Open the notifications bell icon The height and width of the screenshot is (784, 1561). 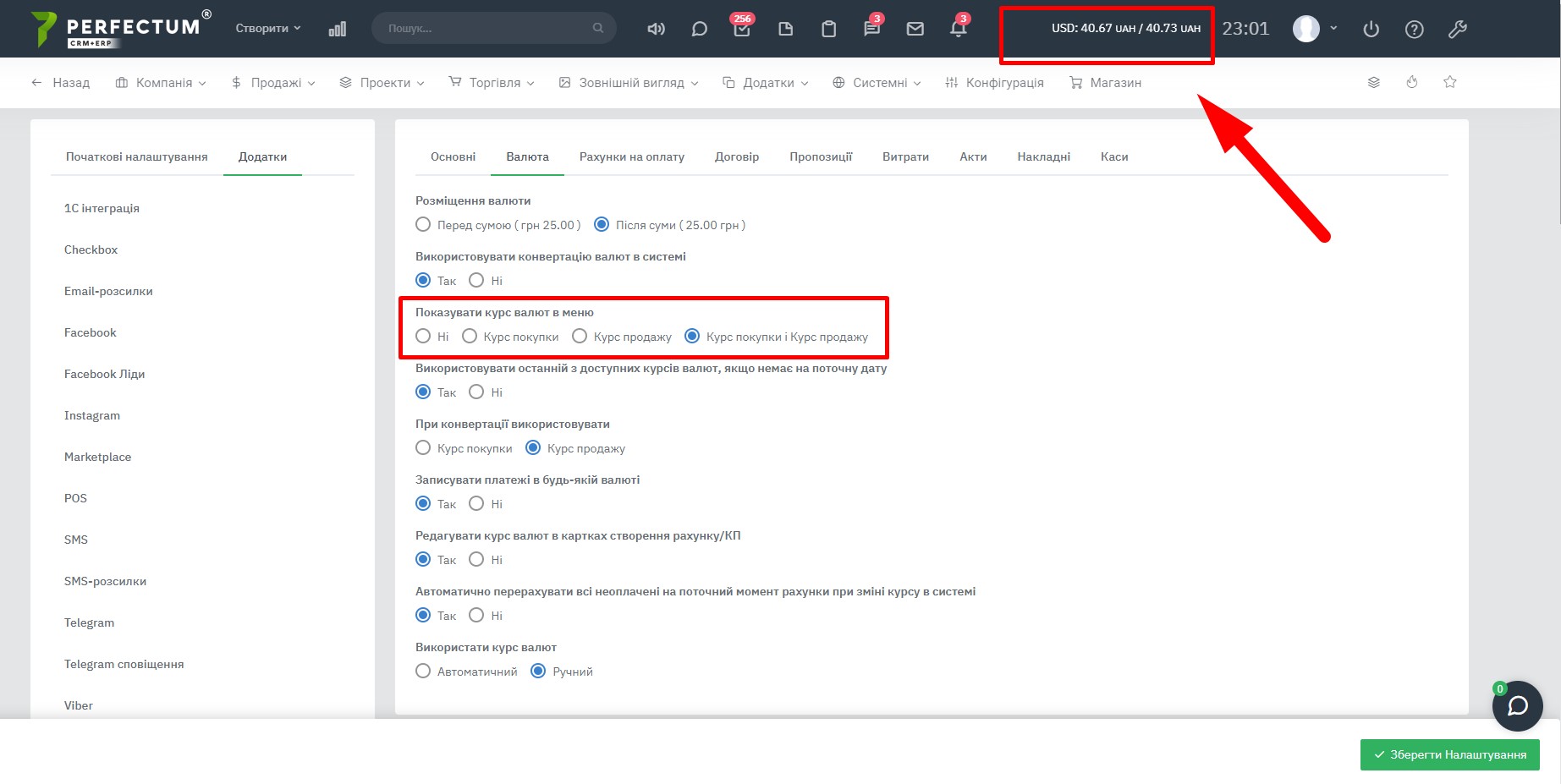(x=958, y=29)
